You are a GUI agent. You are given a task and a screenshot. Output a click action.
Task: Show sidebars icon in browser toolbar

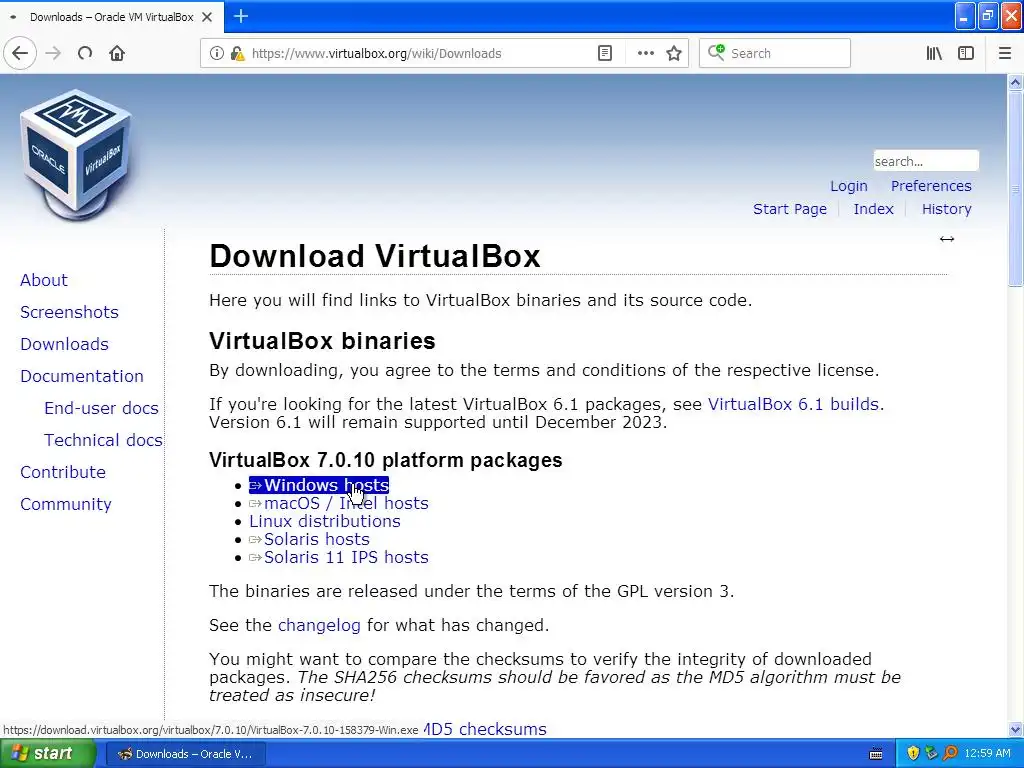pyautogui.click(x=966, y=54)
